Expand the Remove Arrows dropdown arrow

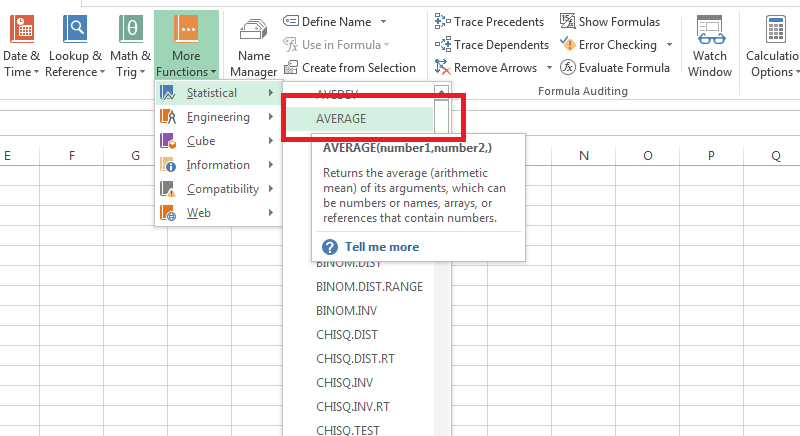[549, 68]
